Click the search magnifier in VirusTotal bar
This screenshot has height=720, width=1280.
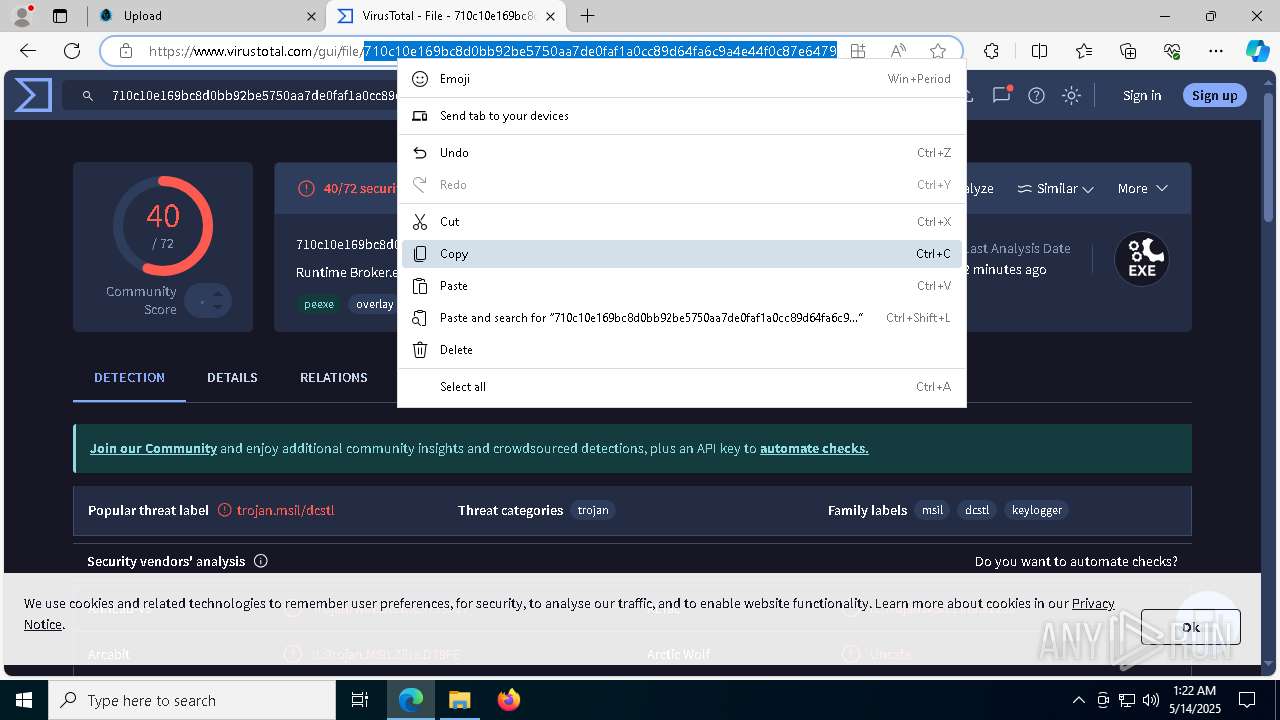point(88,96)
